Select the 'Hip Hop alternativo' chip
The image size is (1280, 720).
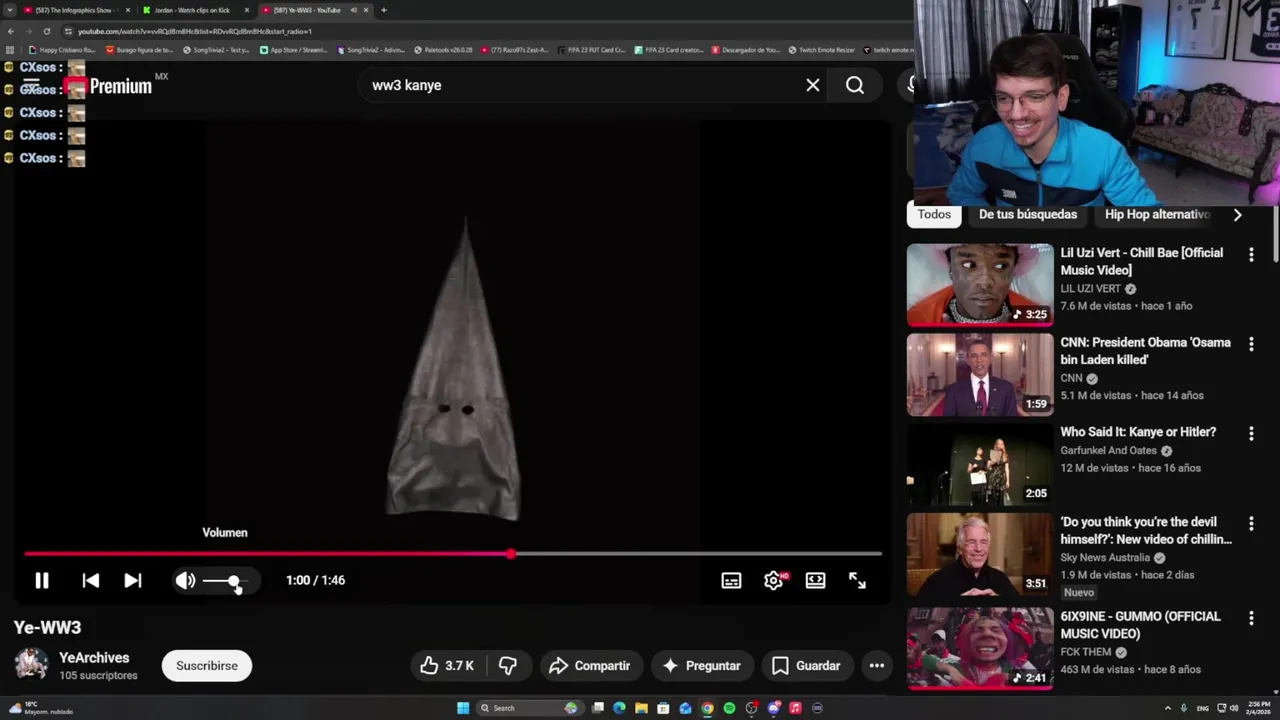(x=1157, y=214)
